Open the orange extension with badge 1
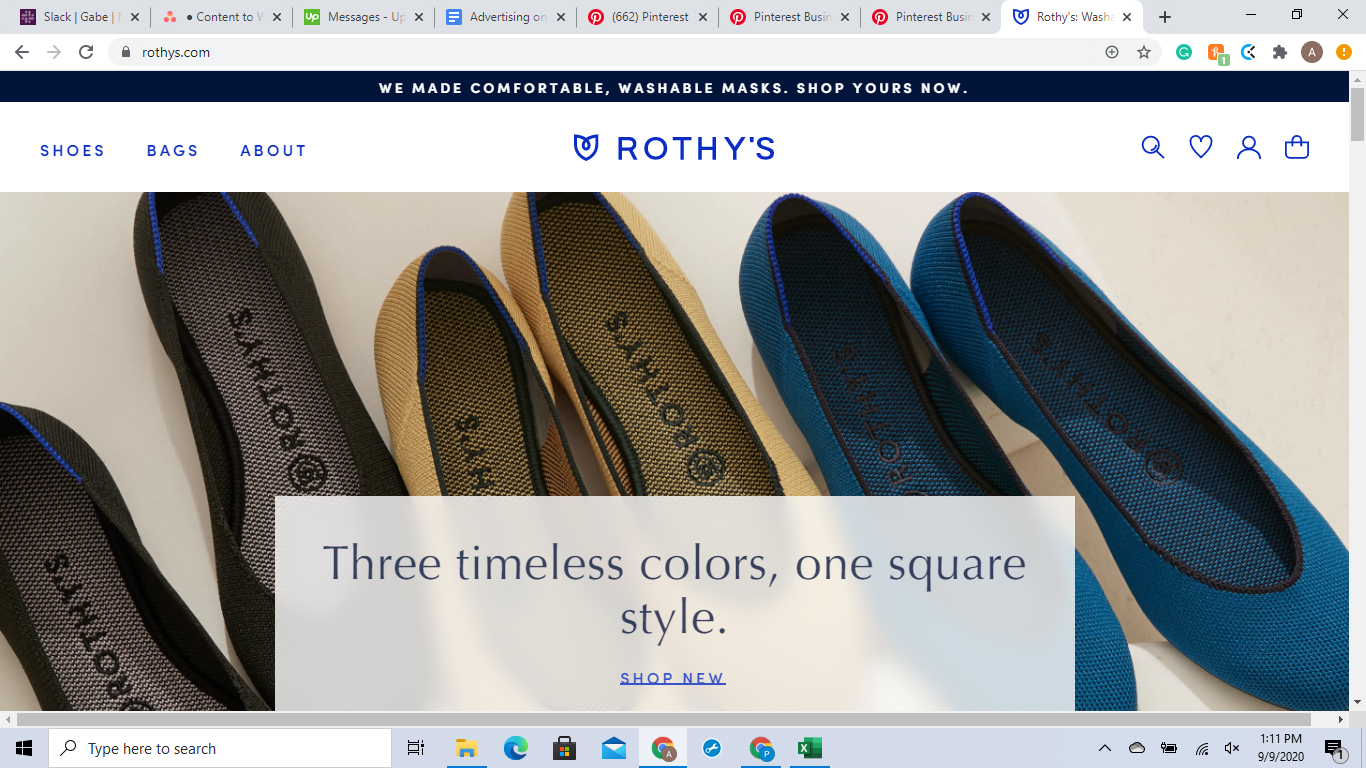This screenshot has width=1366, height=768. 1217,54
